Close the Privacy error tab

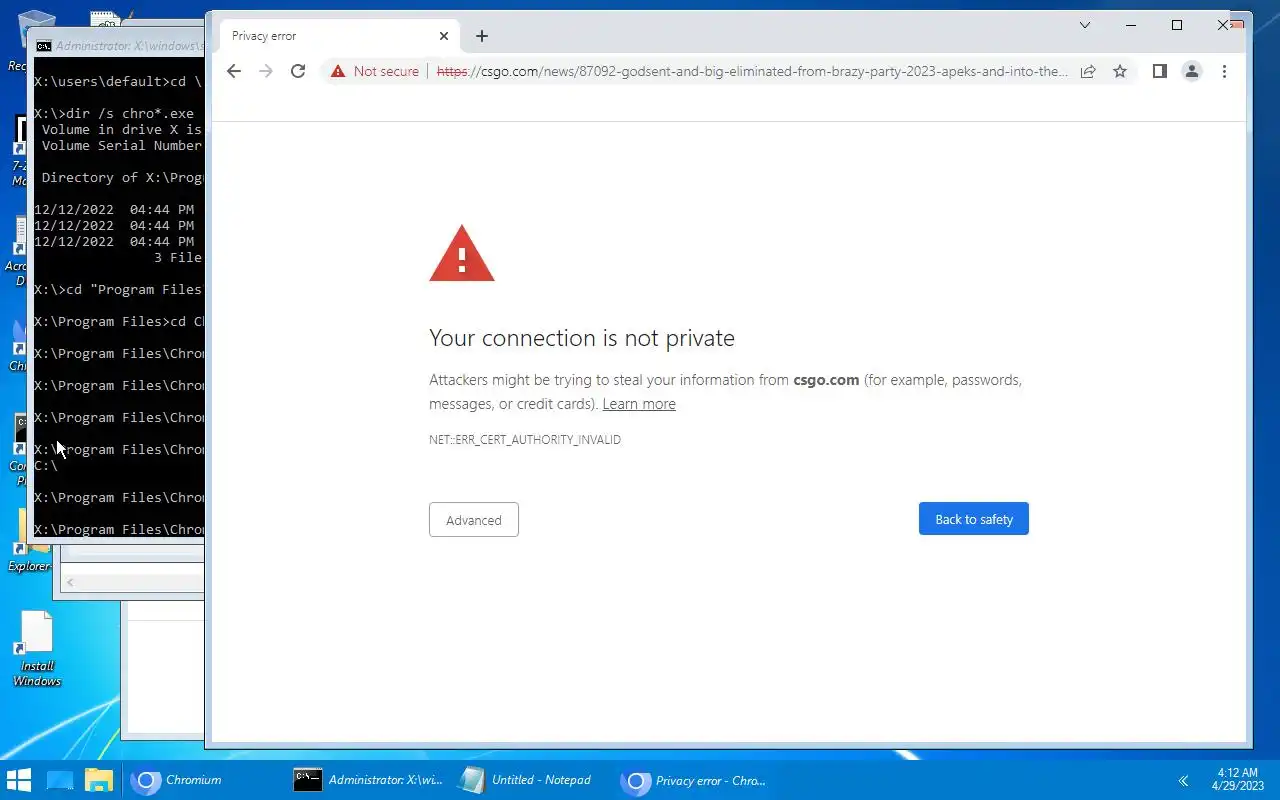tap(444, 36)
